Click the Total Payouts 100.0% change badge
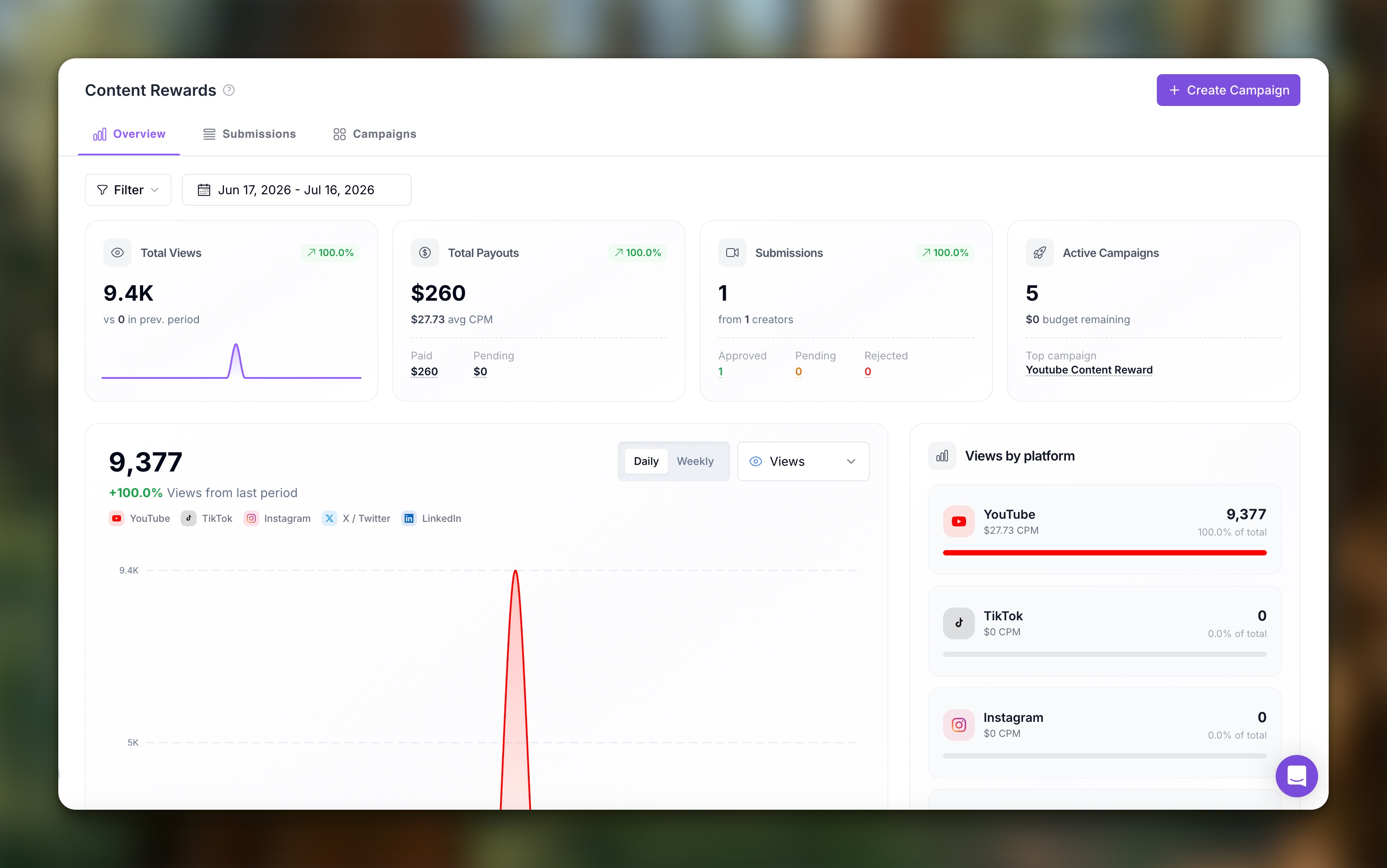Screen dimensions: 1387x868 click(x=637, y=253)
